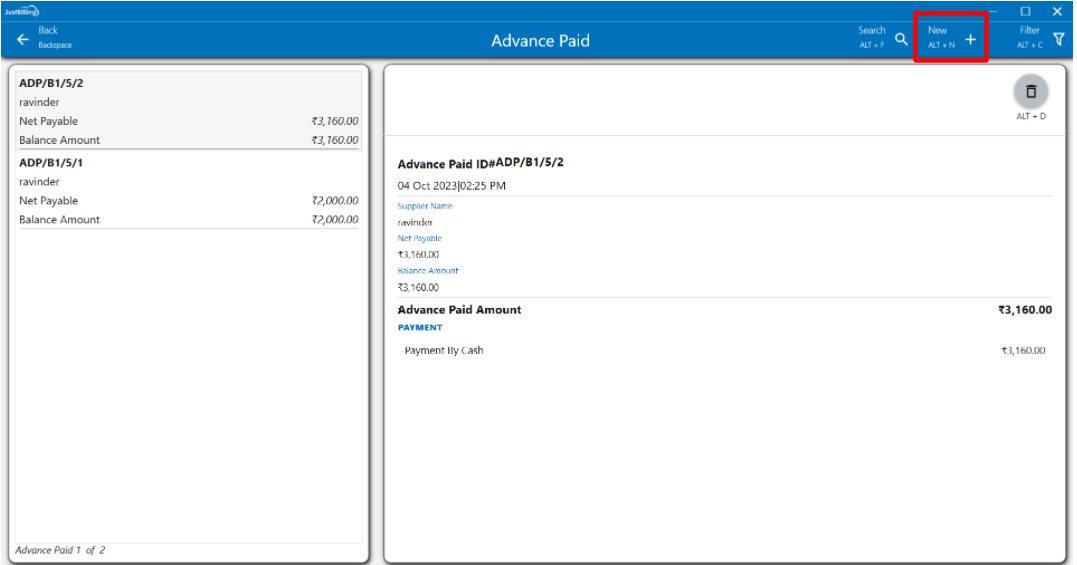Image resolution: width=1077 pixels, height=565 pixels.
Task: Click the Advance Paid page title
Action: pyautogui.click(x=540, y=41)
